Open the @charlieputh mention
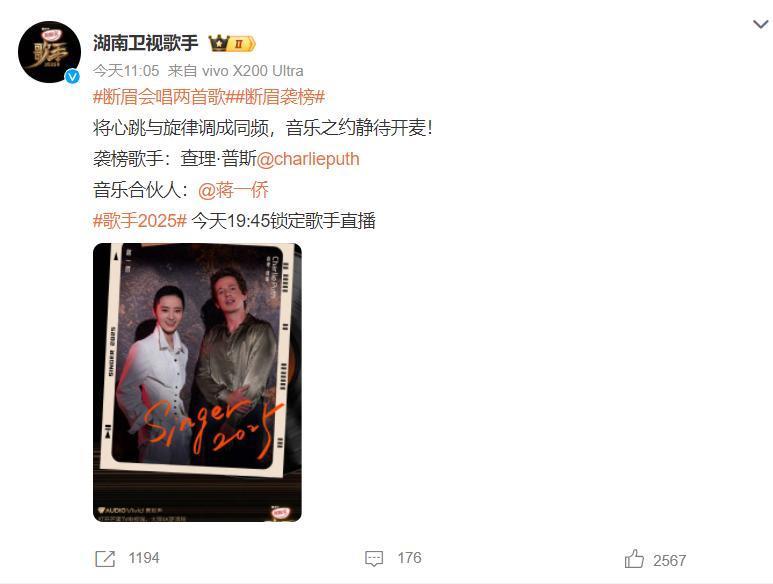Viewport: 773px width, 584px height. (x=308, y=159)
